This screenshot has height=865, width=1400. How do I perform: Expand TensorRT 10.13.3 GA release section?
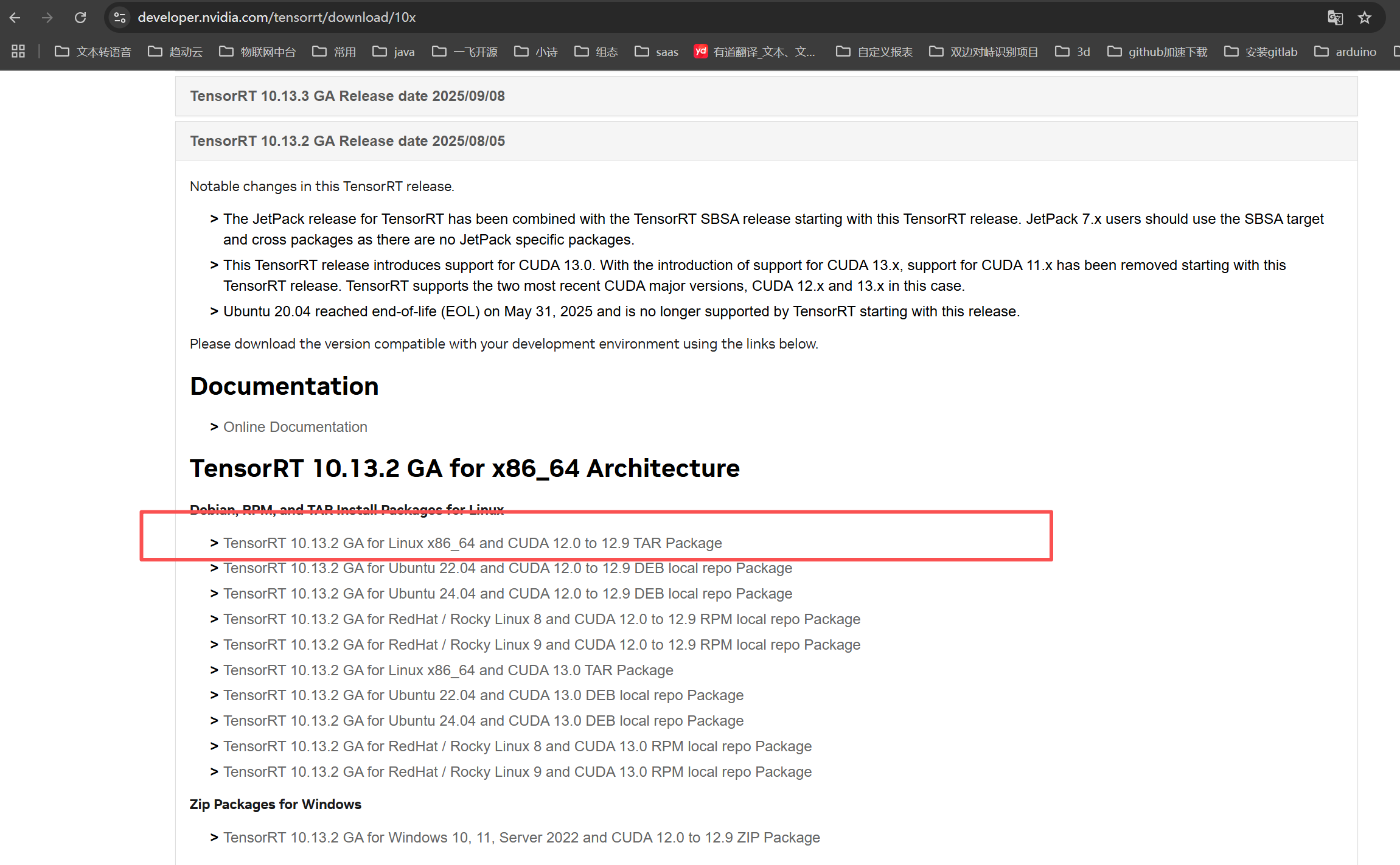[x=347, y=96]
